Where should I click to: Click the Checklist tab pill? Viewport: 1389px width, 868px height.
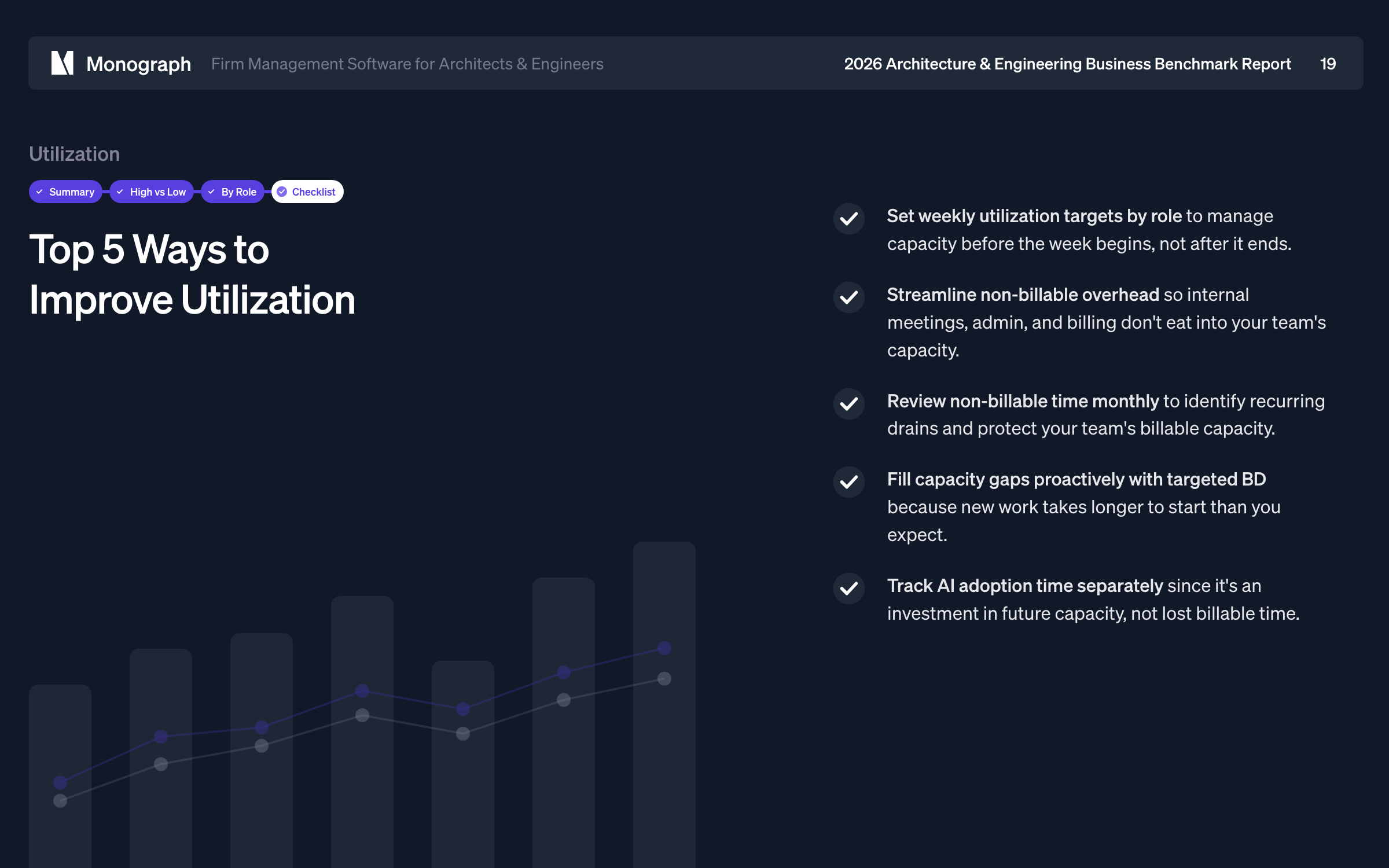[308, 192]
